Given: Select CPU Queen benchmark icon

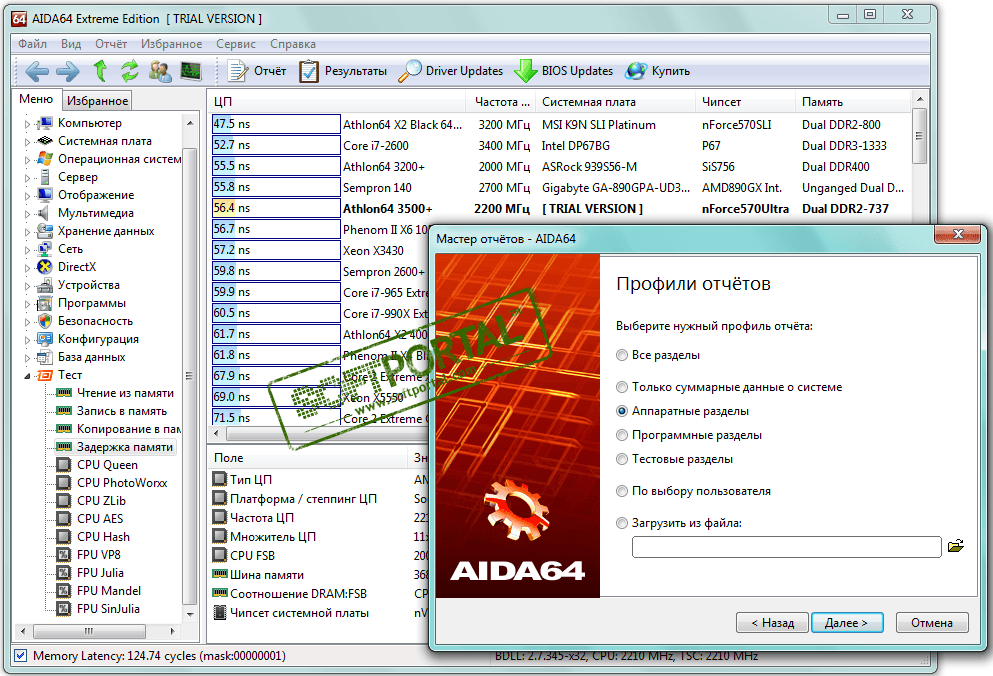Looking at the screenshot, I should pos(63,464).
